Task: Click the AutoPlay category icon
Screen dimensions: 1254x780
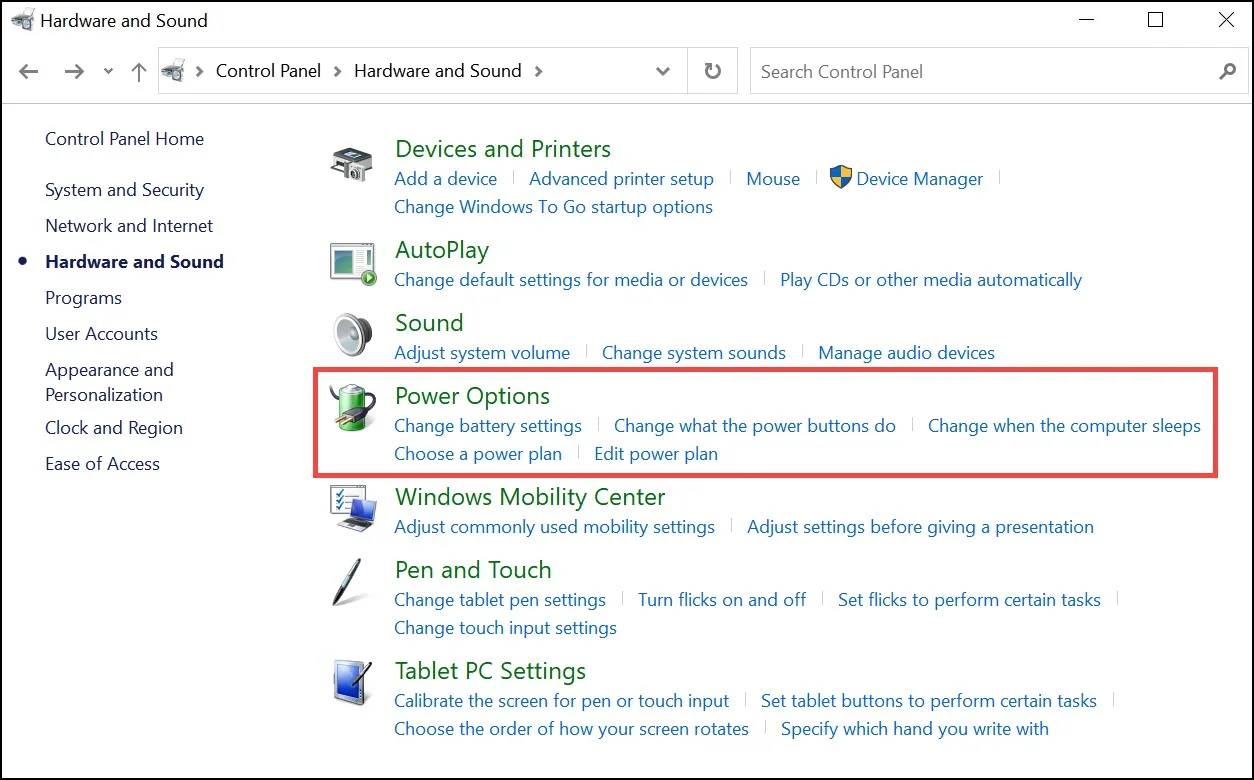Action: (x=353, y=263)
